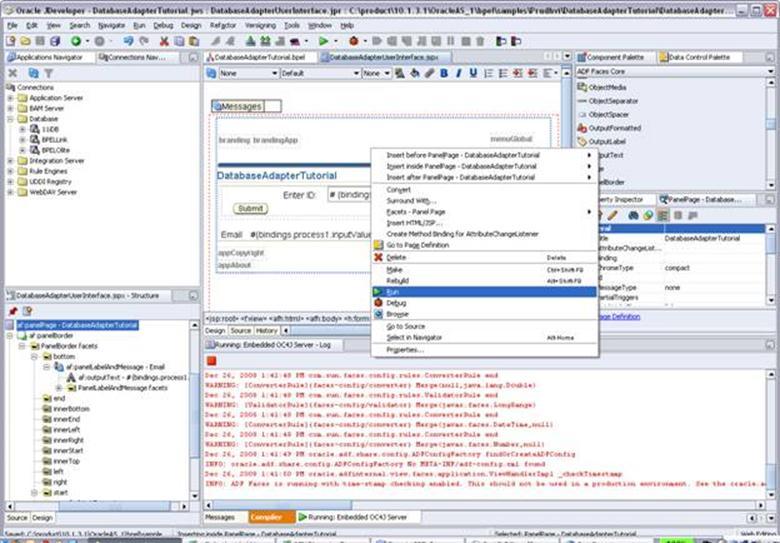Choose Run from the context menu
The width and height of the screenshot is (780, 543).
pyautogui.click(x=485, y=292)
